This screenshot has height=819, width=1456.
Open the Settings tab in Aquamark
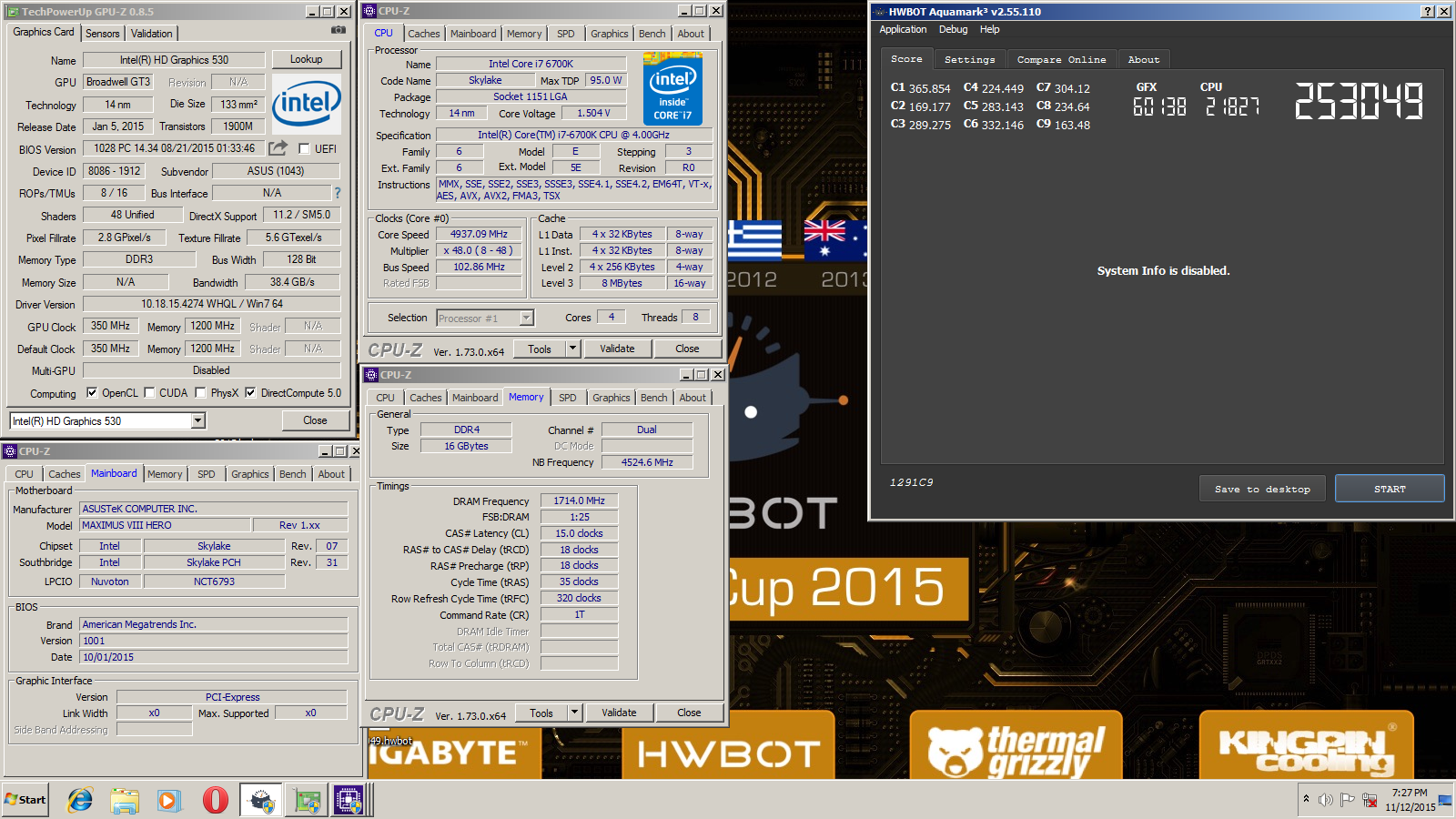click(x=970, y=60)
